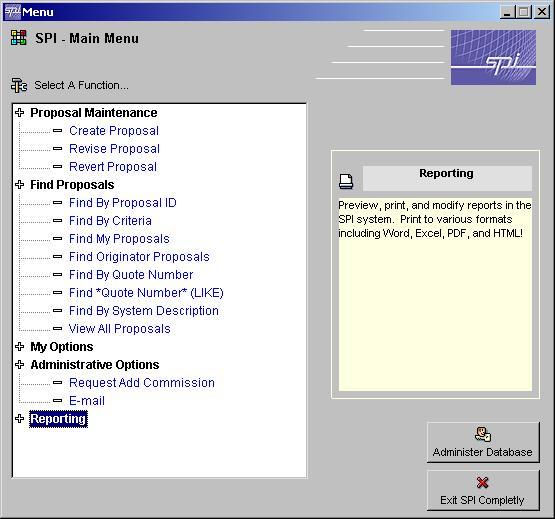
Task: Click the SPI logo image
Action: (493, 57)
